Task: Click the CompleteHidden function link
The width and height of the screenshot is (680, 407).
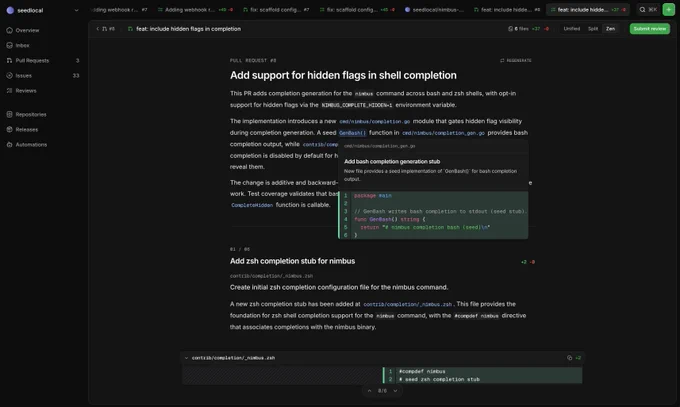Action: tap(252, 205)
